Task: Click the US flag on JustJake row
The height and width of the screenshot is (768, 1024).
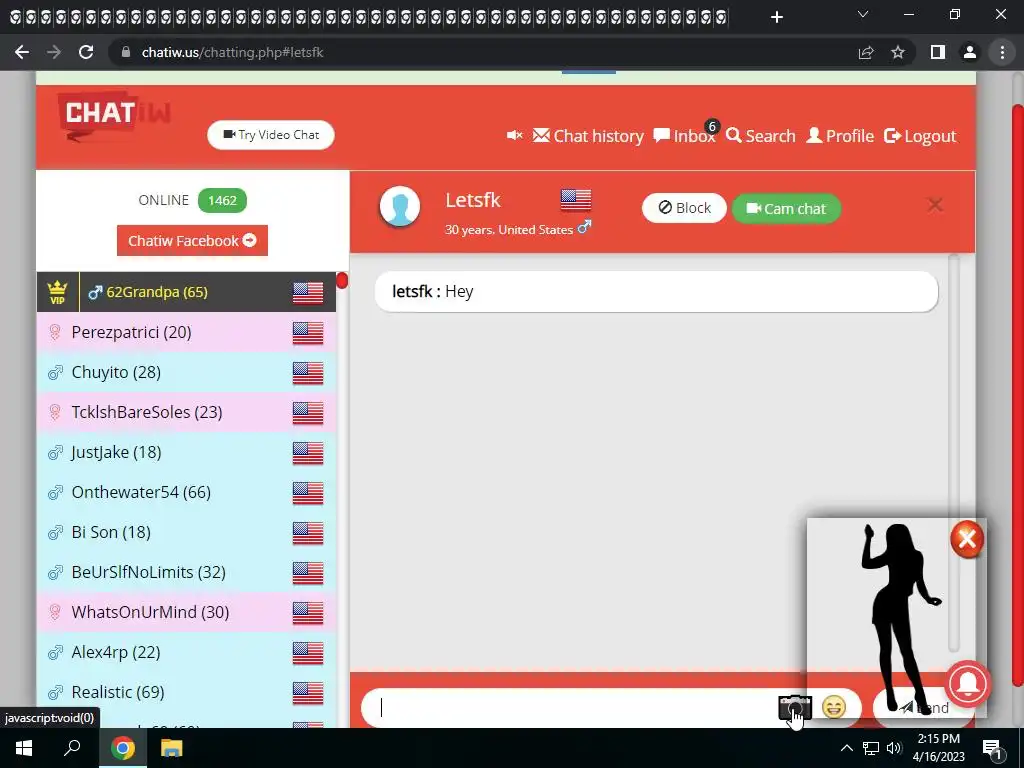Action: tap(308, 453)
